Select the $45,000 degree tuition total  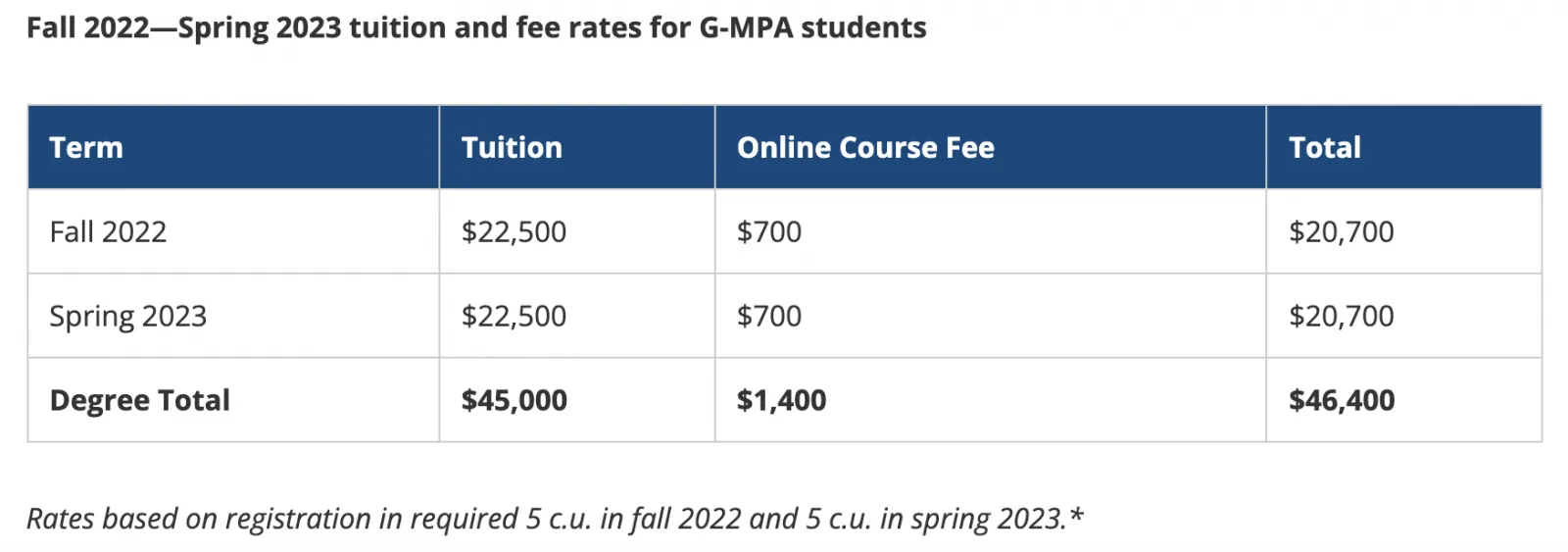514,401
